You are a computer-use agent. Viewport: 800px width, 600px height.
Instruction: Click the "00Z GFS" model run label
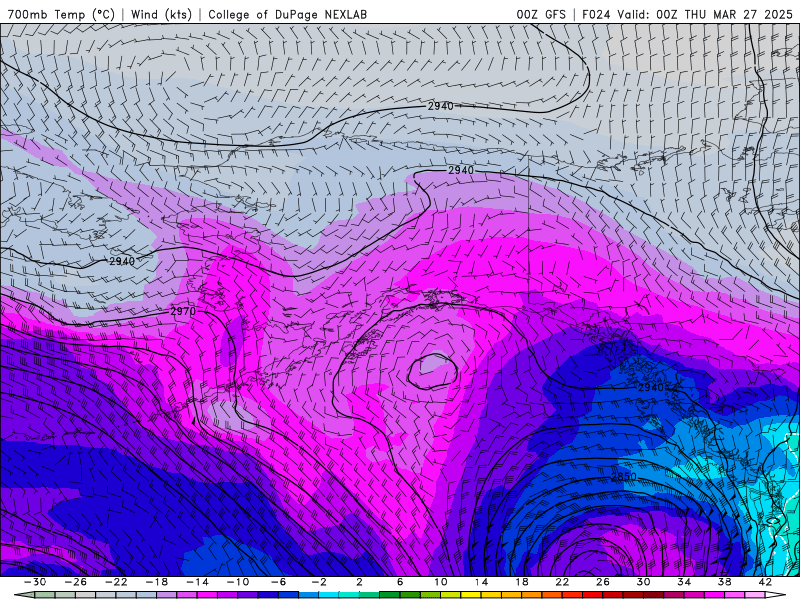click(x=541, y=14)
